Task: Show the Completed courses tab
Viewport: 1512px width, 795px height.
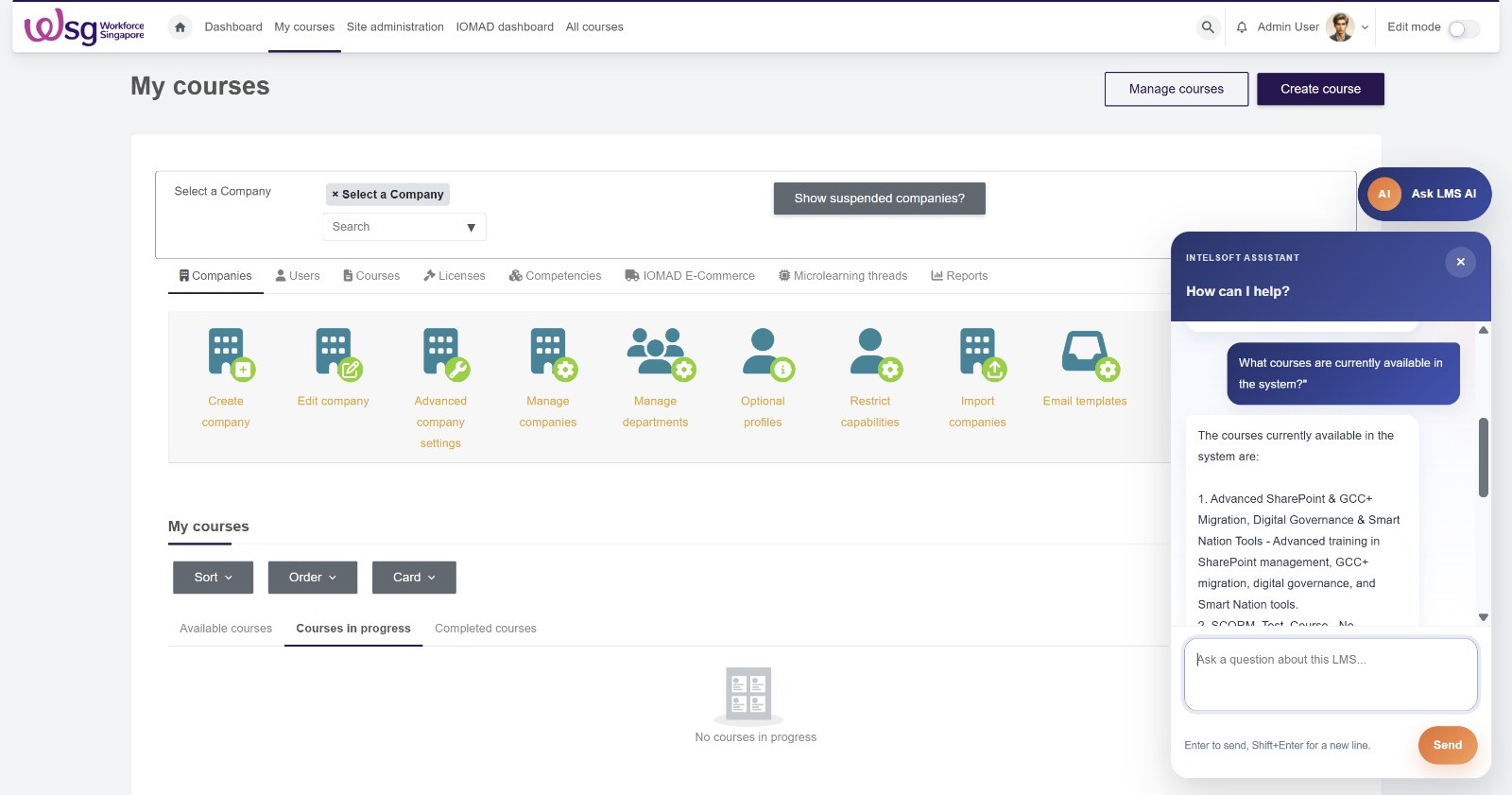Action: [x=486, y=629]
